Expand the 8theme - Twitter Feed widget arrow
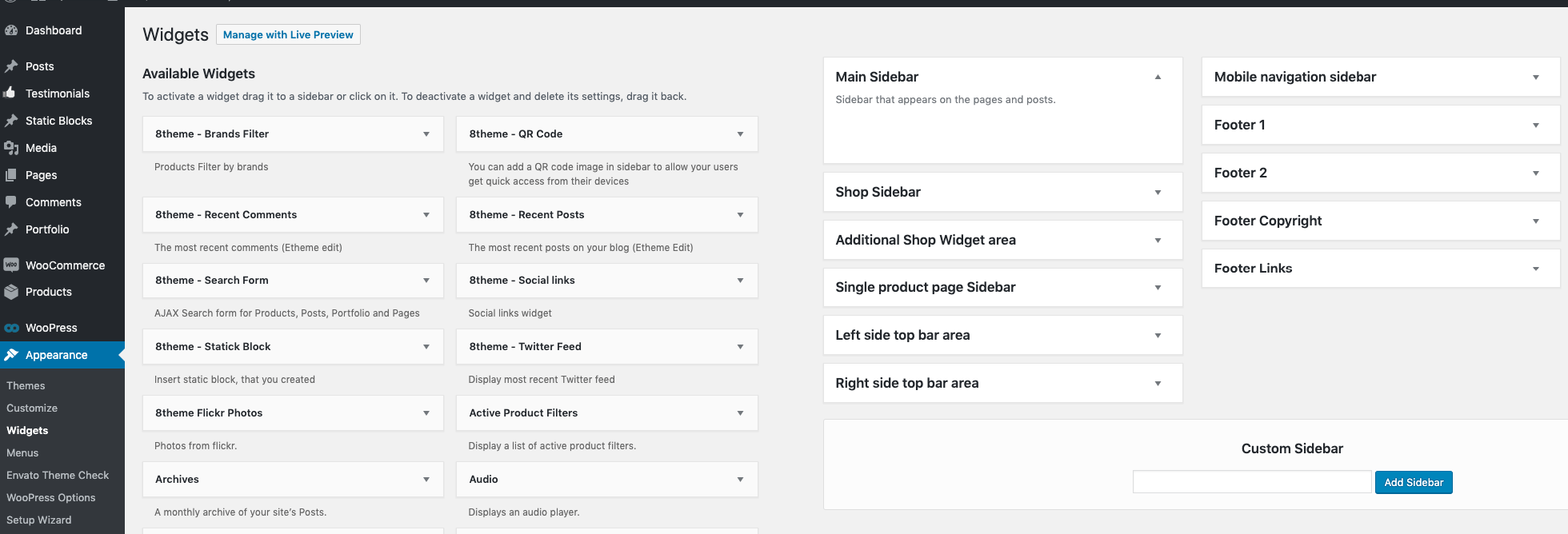1568x534 pixels. (x=741, y=347)
